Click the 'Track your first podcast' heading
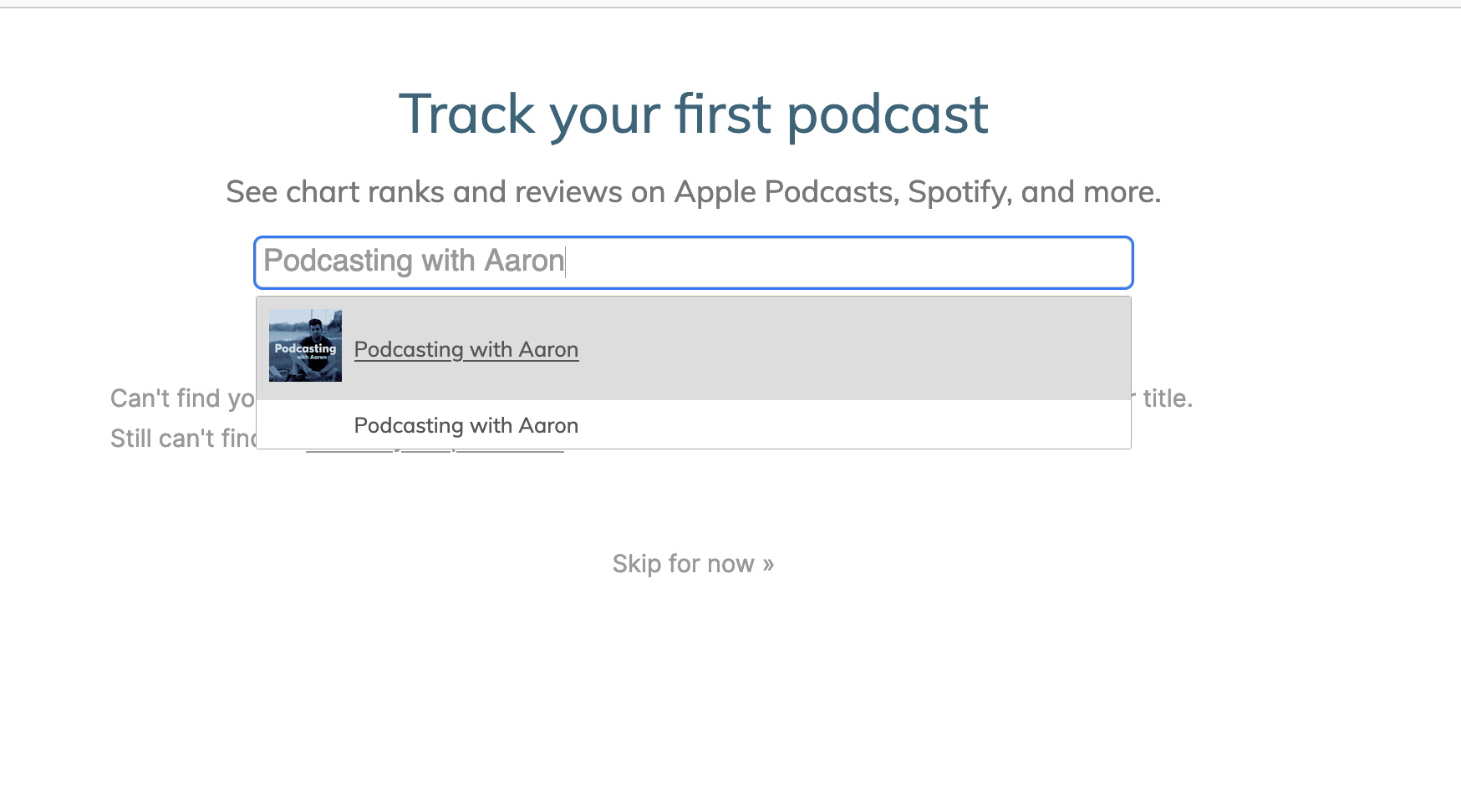 [693, 114]
